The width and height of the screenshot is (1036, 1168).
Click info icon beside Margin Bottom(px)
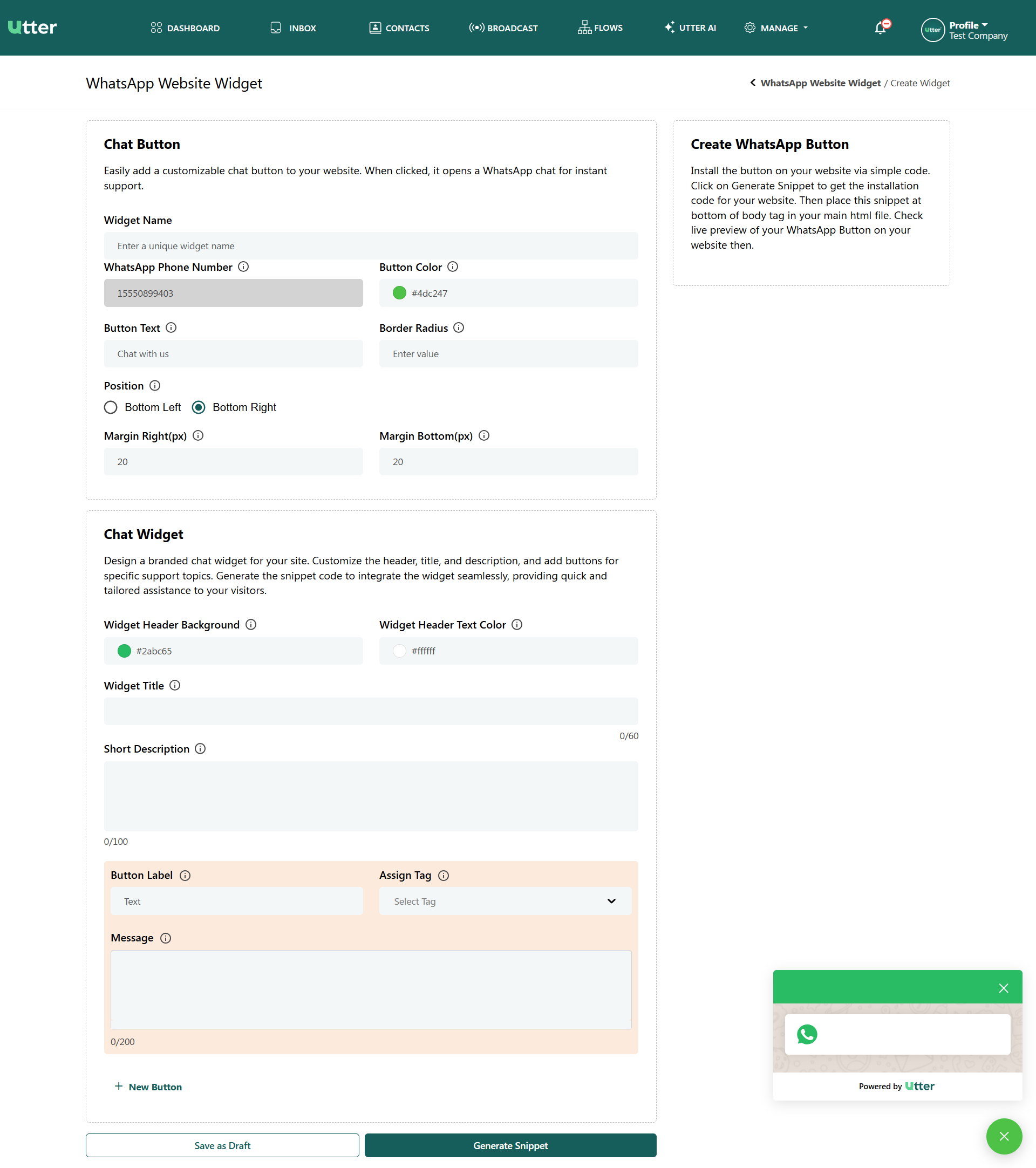483,435
